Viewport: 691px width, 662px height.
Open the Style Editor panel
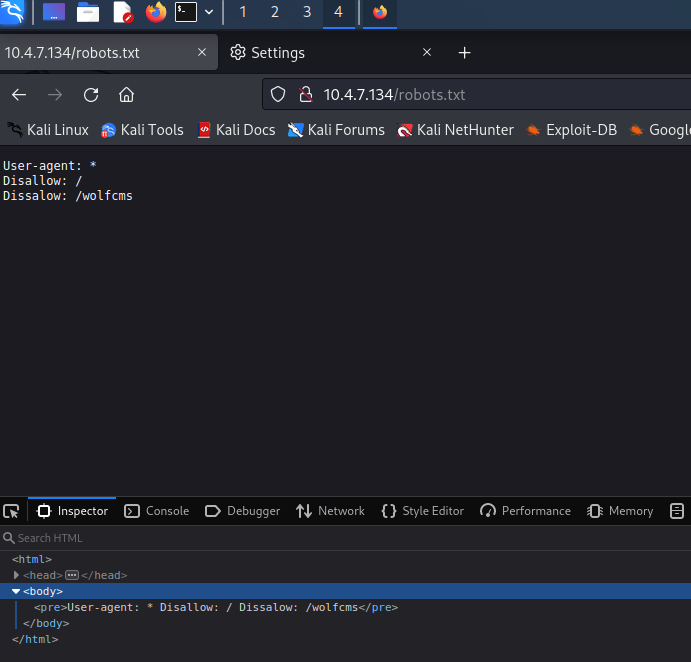click(422, 511)
